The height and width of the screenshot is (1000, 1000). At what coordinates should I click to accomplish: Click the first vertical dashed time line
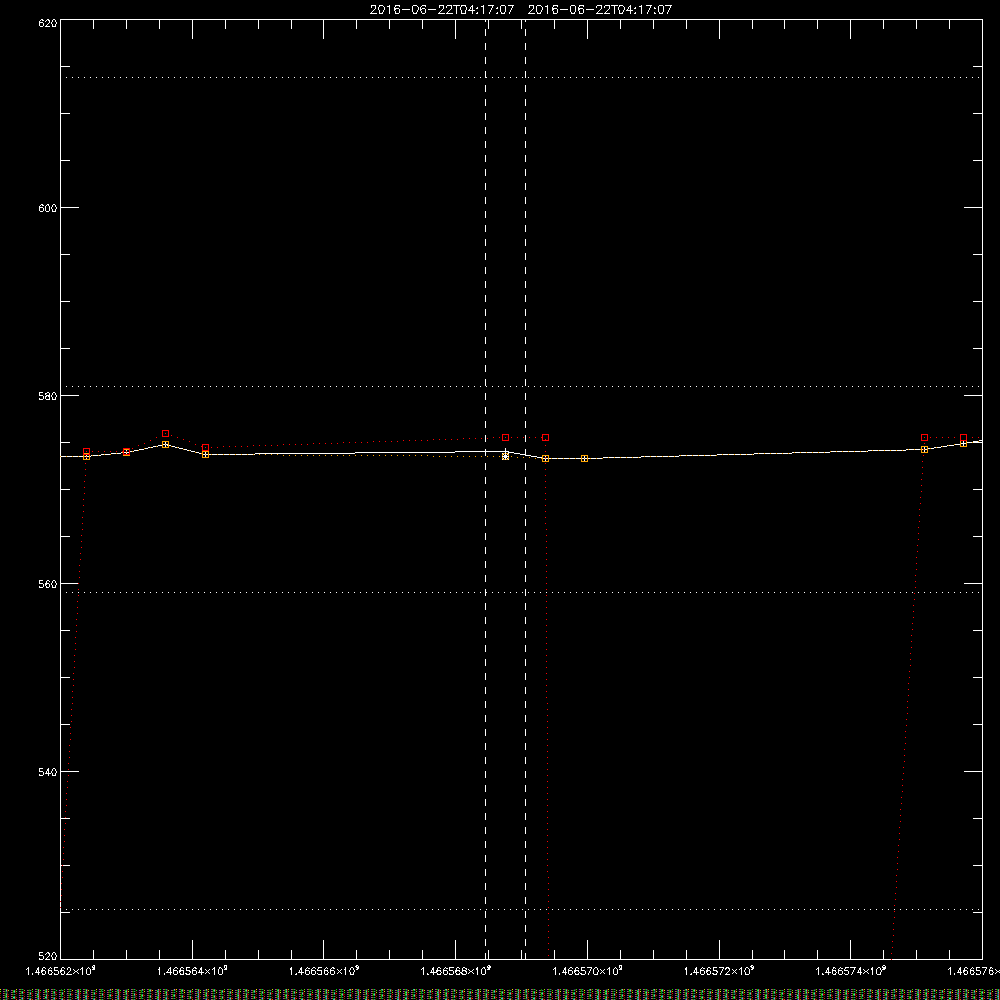486,489
